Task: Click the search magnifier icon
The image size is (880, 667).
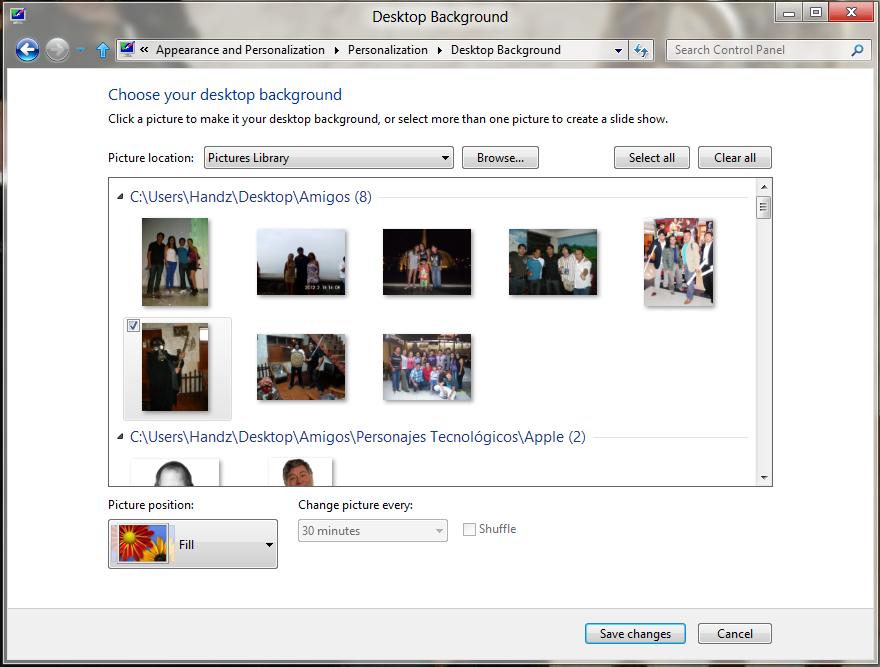Action: (x=857, y=50)
